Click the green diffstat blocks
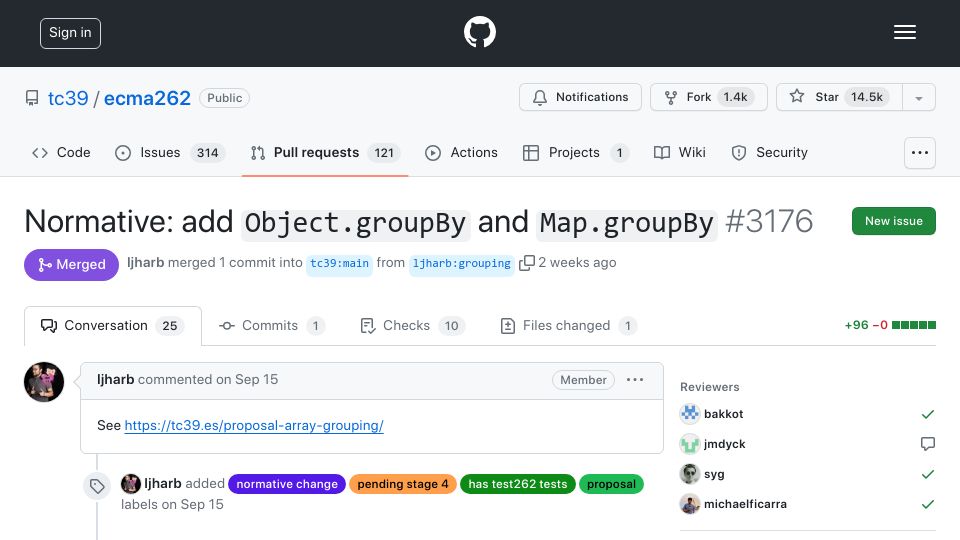Image resolution: width=960 pixels, height=540 pixels. [913, 325]
